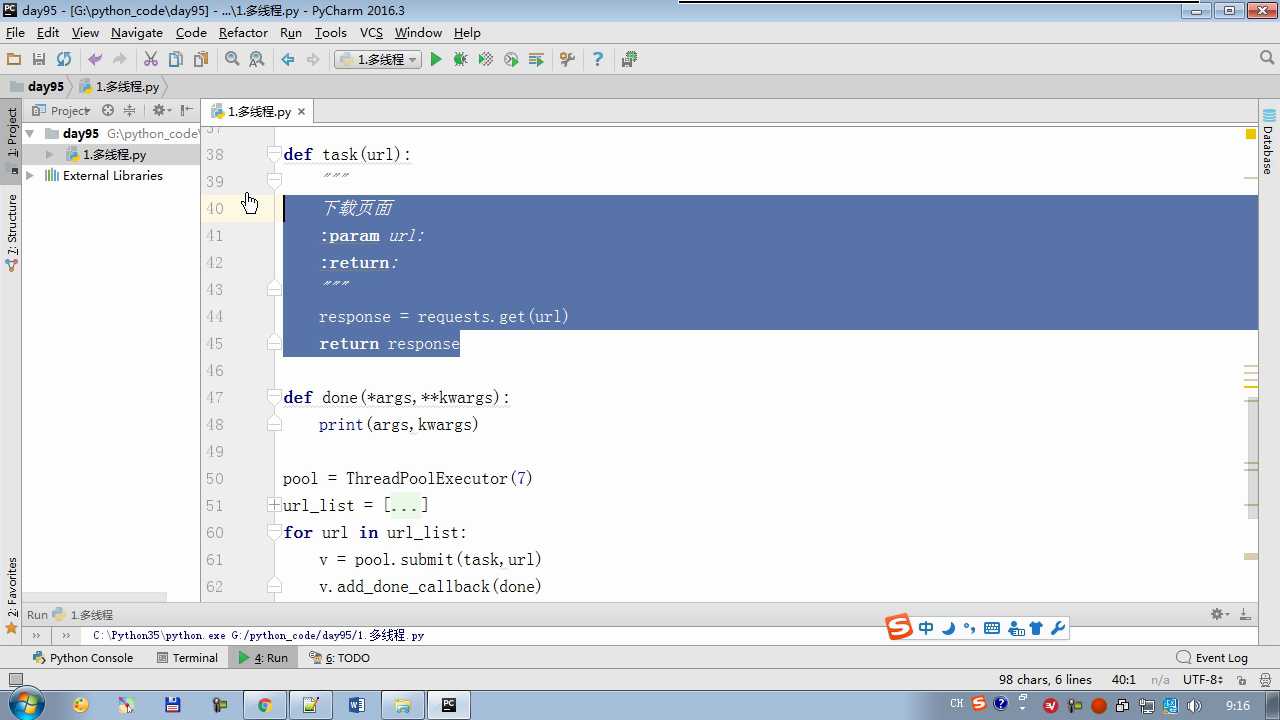The image size is (1280, 720).
Task: Open Chrome from the taskbar
Action: point(265,705)
